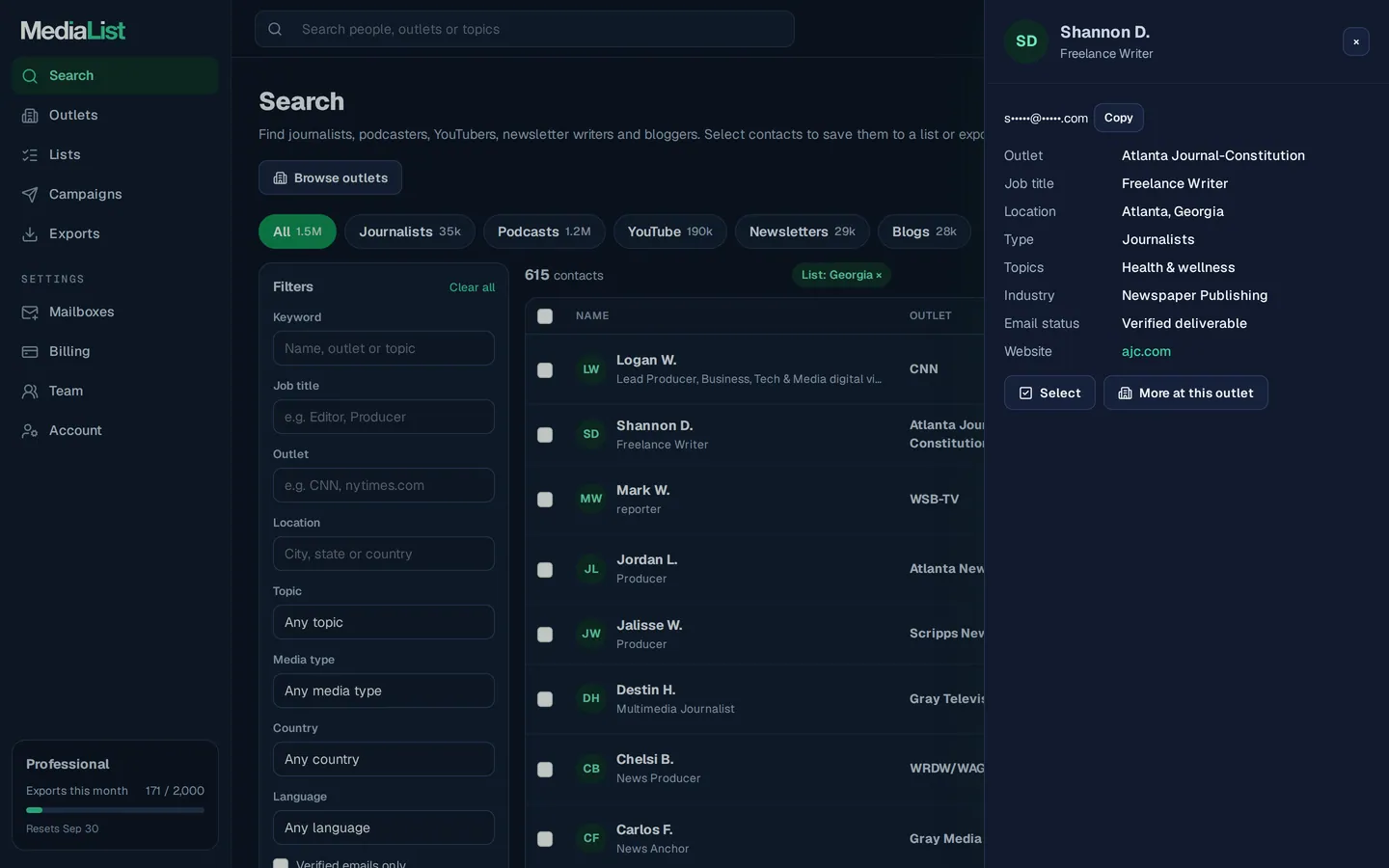Open the ajc.com website link

1146,351
